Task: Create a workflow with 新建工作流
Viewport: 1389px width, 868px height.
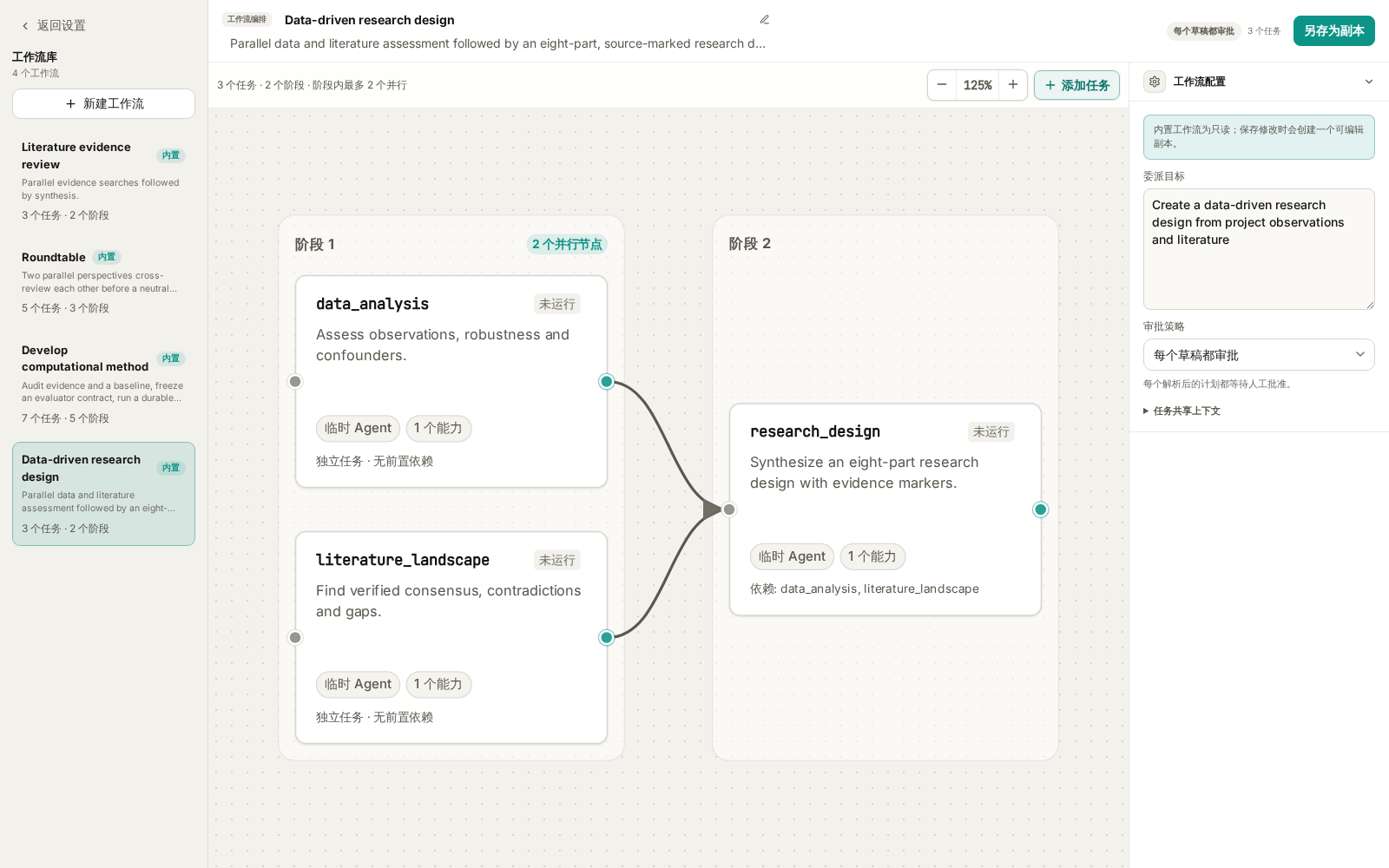Action: point(103,104)
